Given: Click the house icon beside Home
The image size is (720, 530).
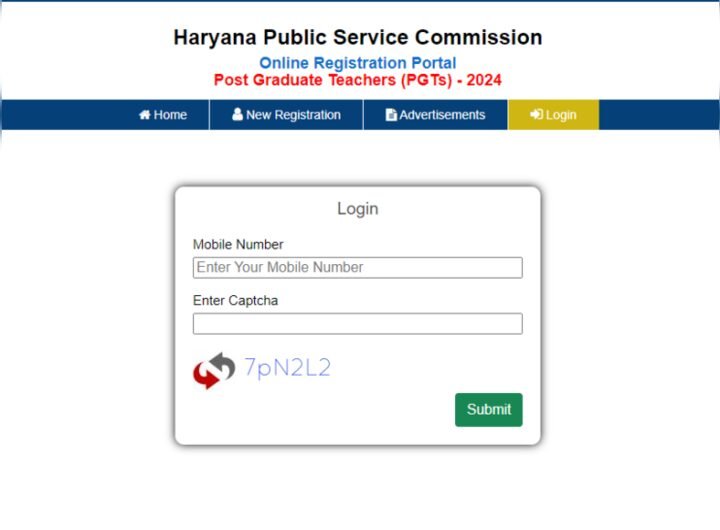Looking at the screenshot, I should (145, 114).
